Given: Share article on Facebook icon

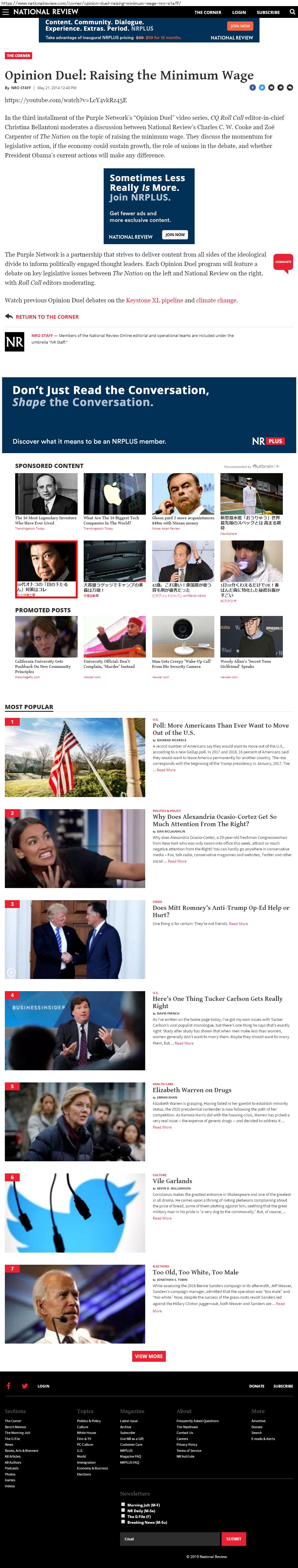Looking at the screenshot, I should tap(253, 88).
